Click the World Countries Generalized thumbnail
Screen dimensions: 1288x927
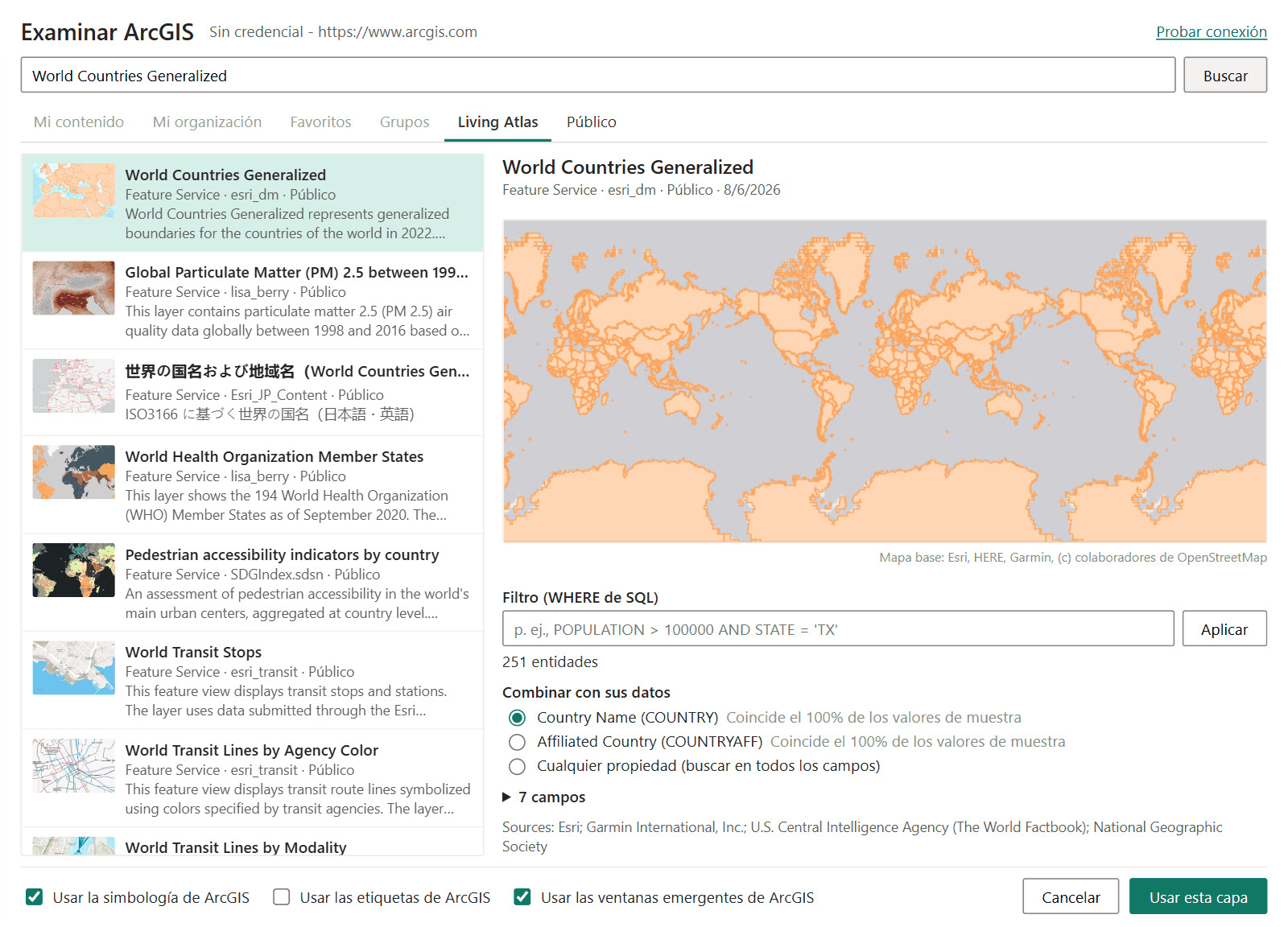pos(74,191)
